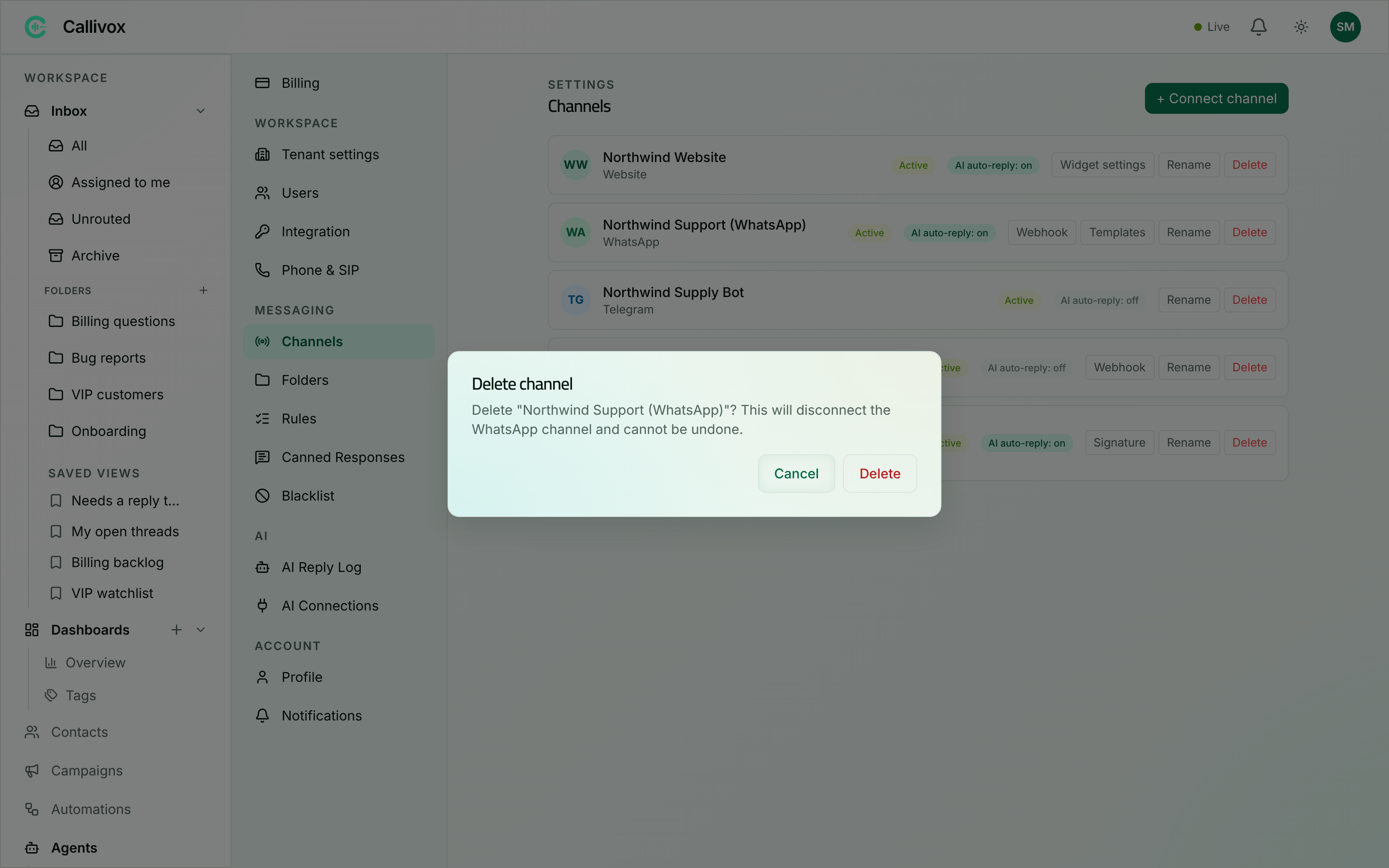Collapse the Inbox section chevron
Screen dimensions: 1389x868
click(x=200, y=111)
